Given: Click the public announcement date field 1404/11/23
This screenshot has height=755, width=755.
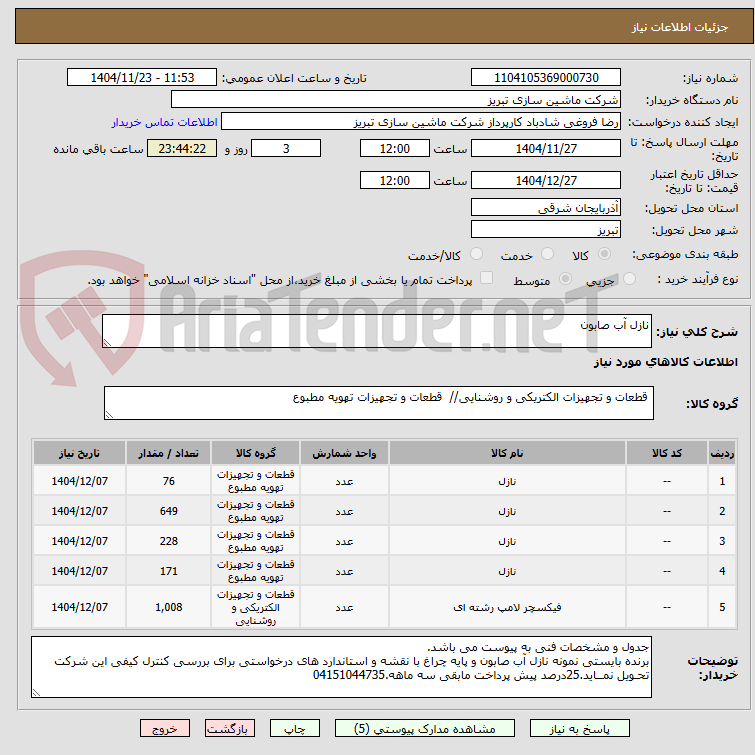Looking at the screenshot, I should click(142, 78).
